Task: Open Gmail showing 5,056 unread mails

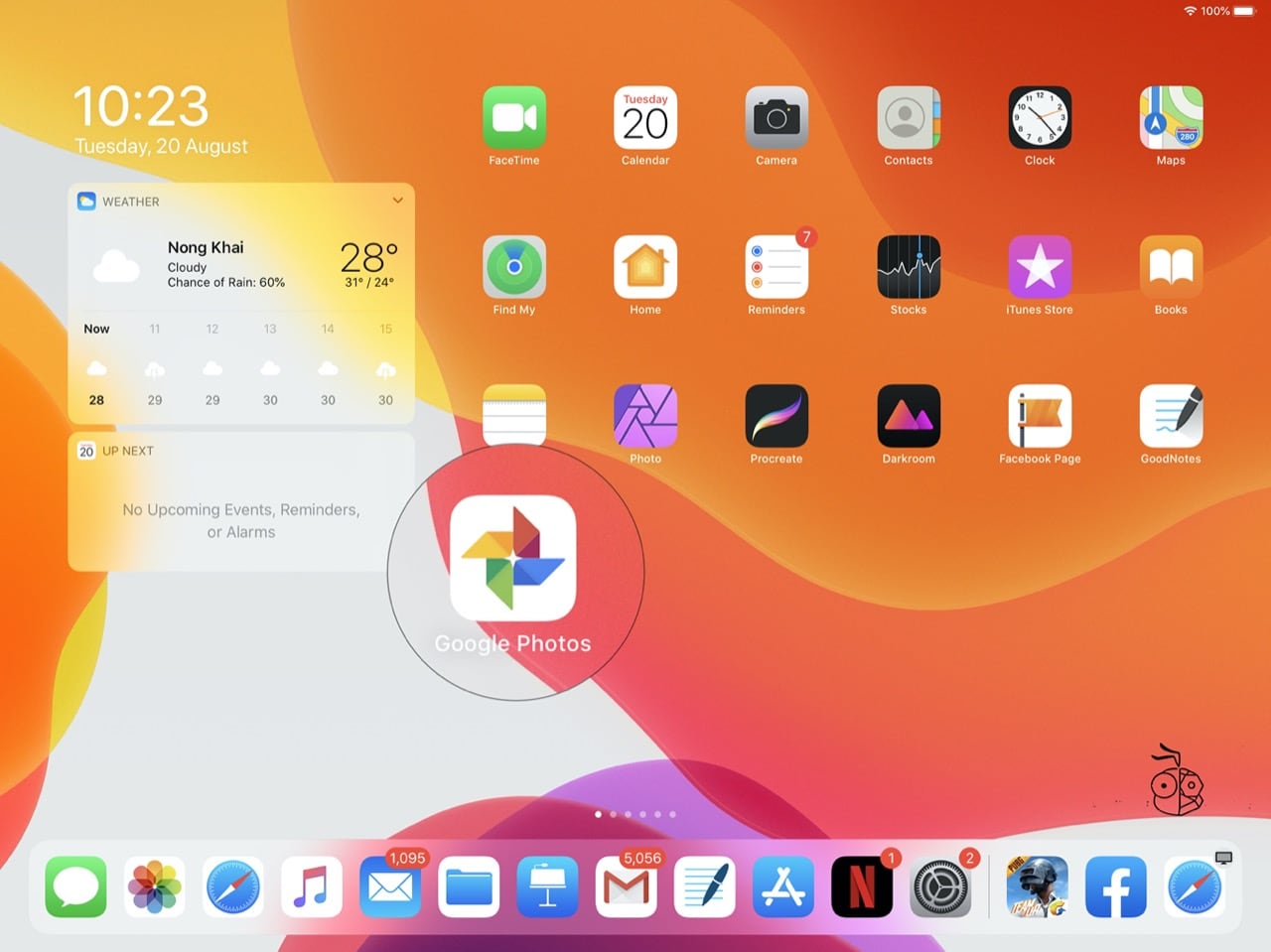Action: tap(626, 886)
